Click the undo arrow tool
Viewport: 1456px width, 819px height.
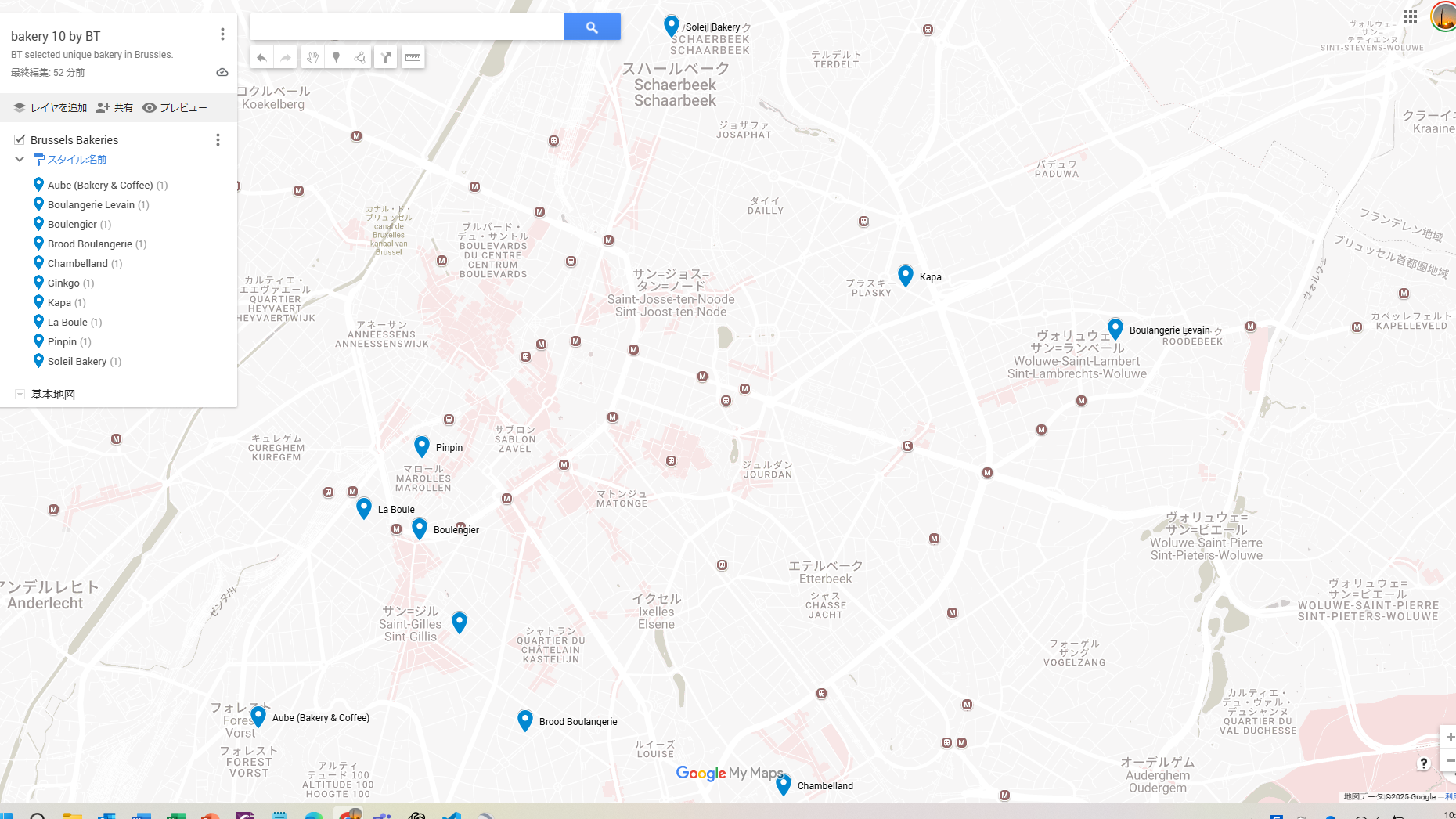tap(261, 57)
